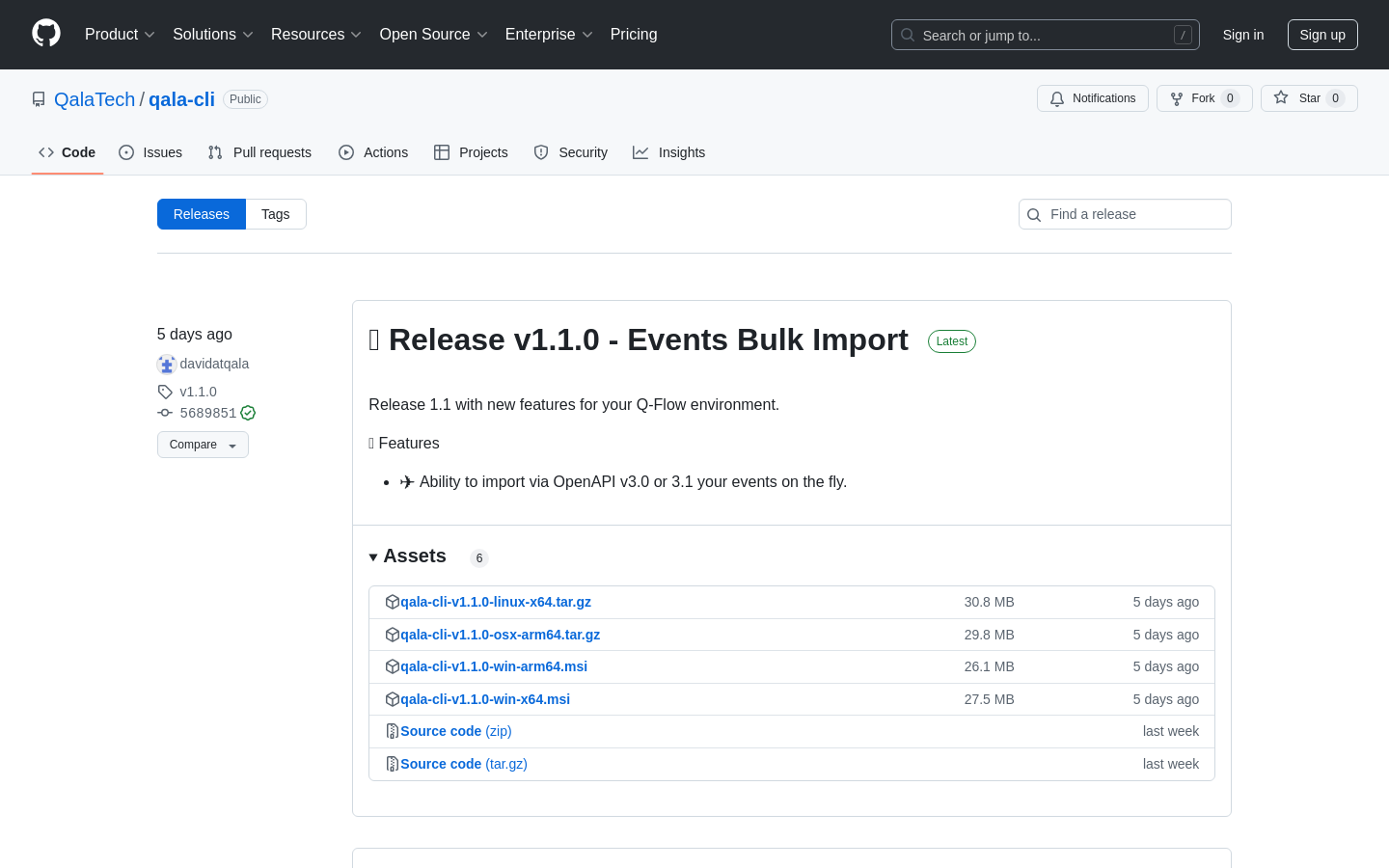Download Source code (zip)

point(456,731)
